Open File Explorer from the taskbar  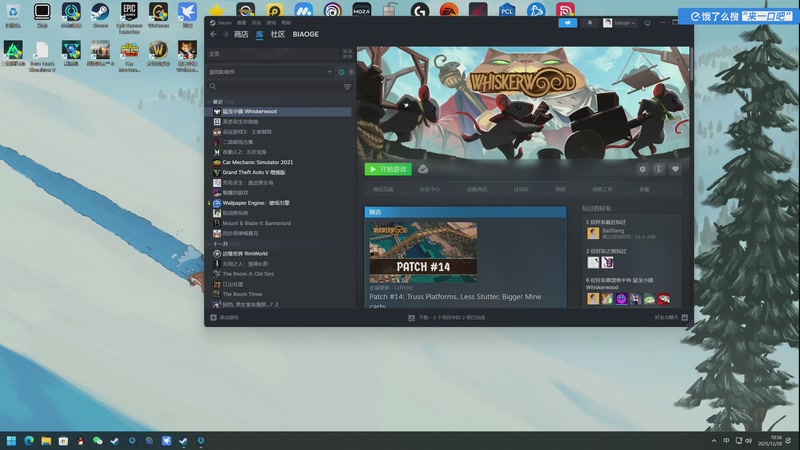pyautogui.click(x=46, y=441)
